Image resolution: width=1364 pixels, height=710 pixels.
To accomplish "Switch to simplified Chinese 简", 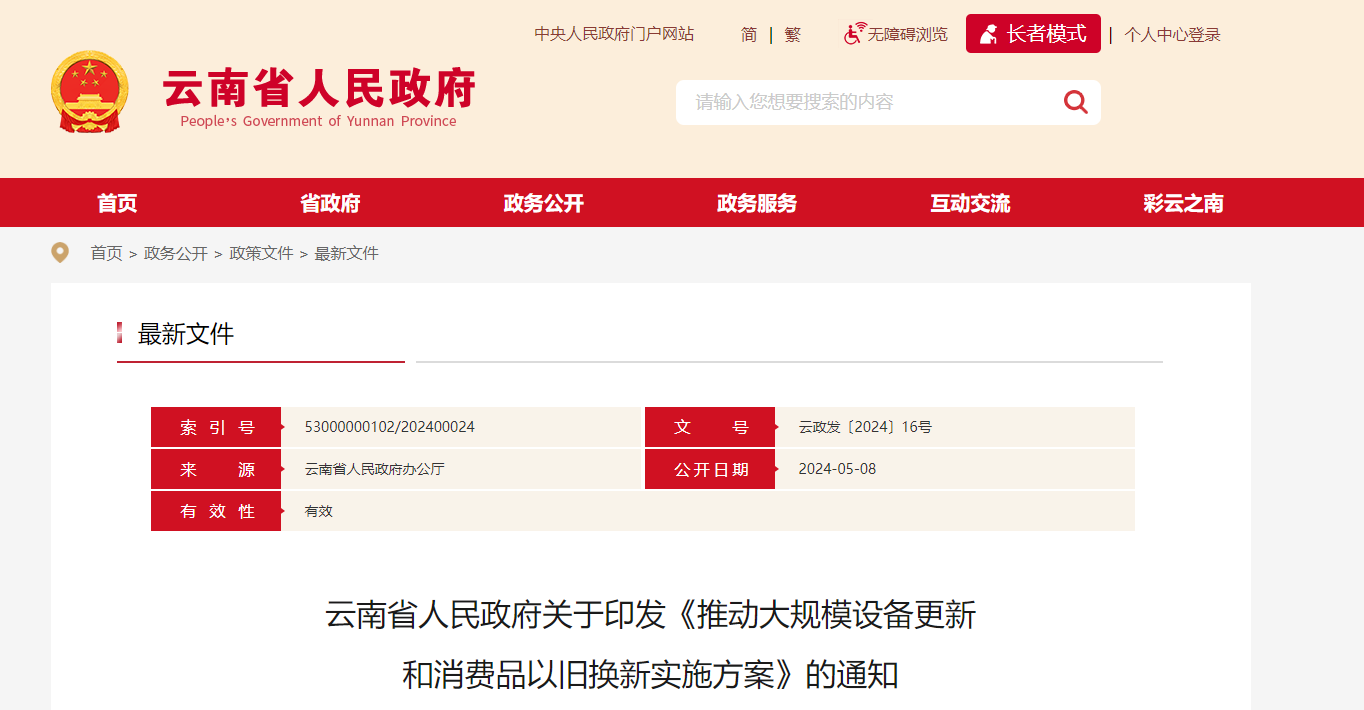I will pyautogui.click(x=749, y=35).
